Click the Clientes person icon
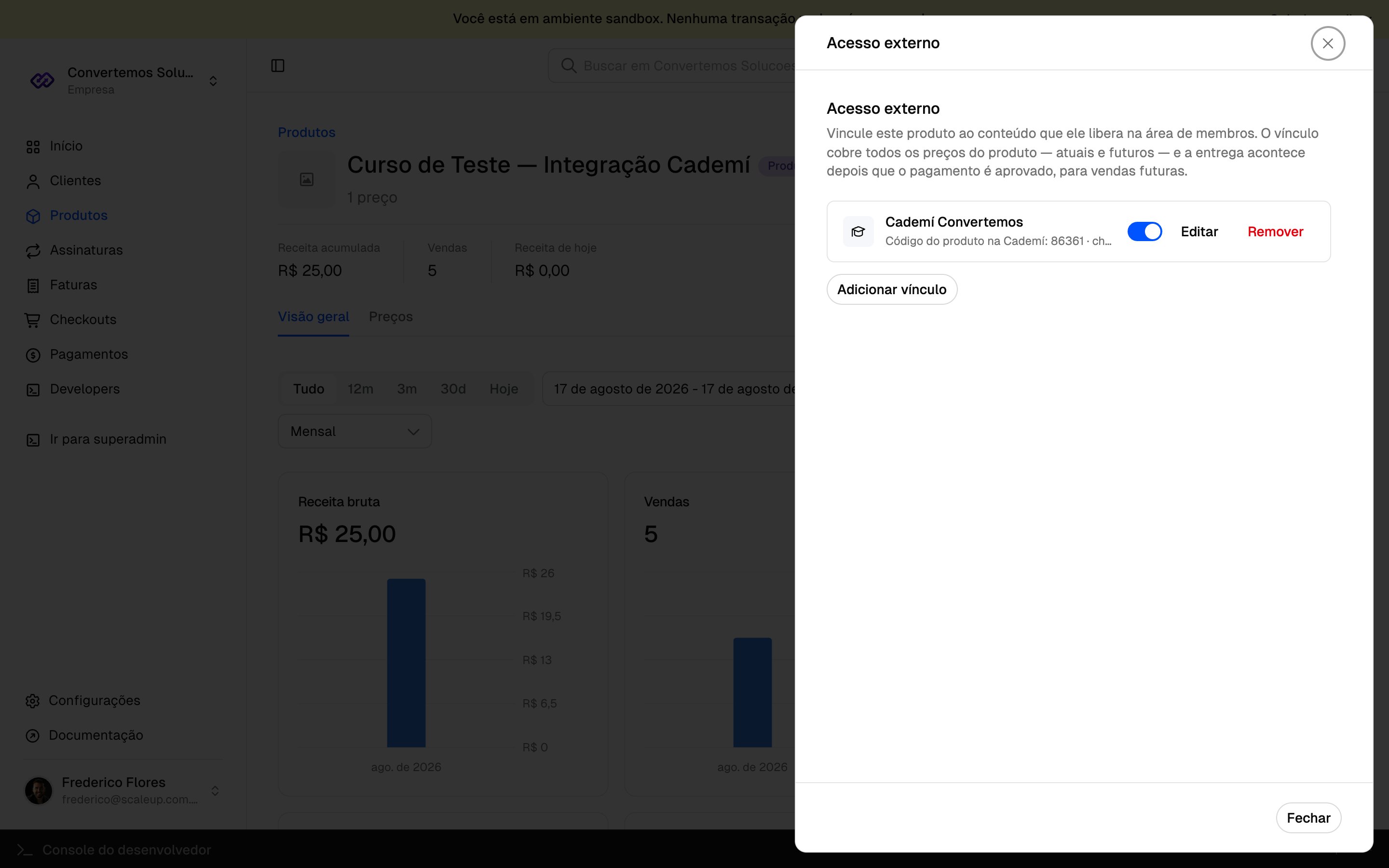The height and width of the screenshot is (868, 1389). click(x=33, y=181)
